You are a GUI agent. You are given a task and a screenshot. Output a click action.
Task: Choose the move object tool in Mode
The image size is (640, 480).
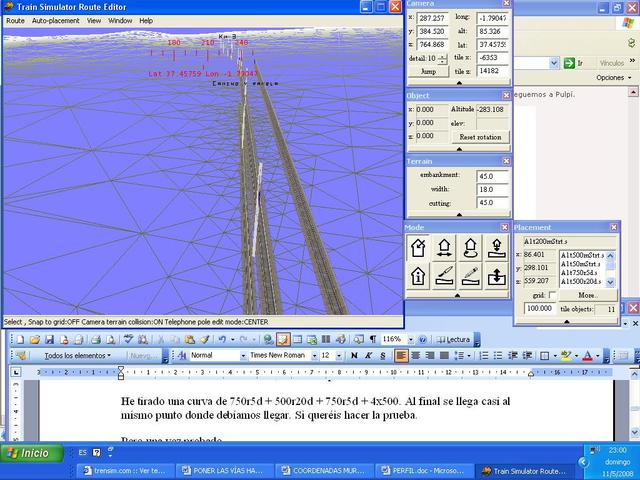[445, 249]
